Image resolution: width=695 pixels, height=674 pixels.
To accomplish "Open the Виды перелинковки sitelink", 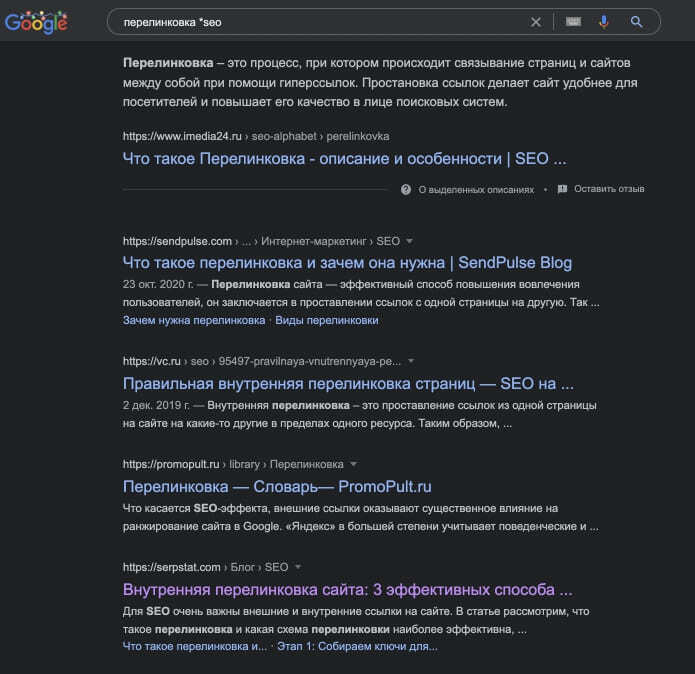I will point(327,320).
